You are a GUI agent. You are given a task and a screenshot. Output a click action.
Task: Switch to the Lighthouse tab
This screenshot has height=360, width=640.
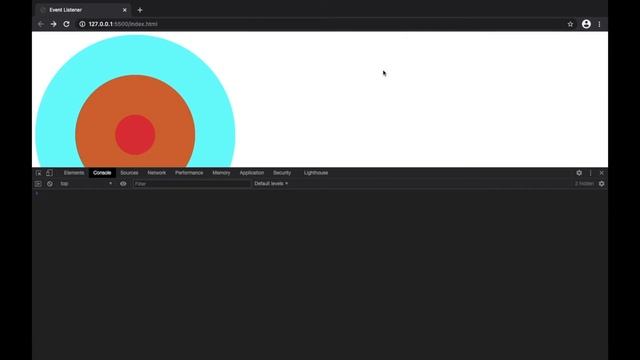pyautogui.click(x=316, y=173)
